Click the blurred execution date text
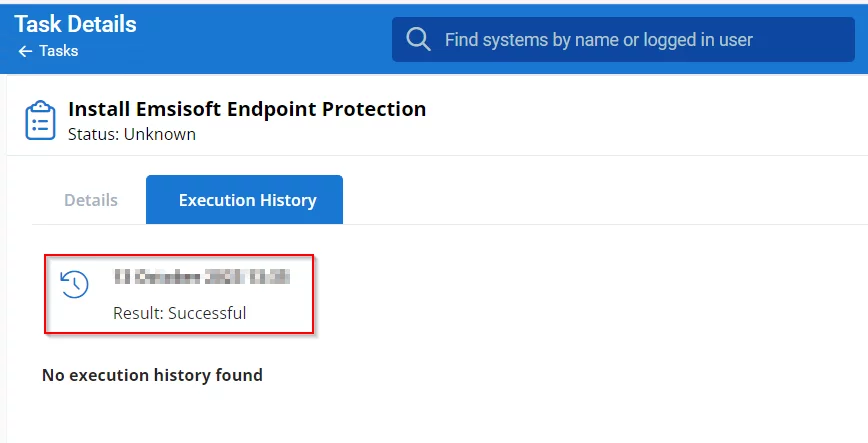The image size is (868, 443). (x=201, y=275)
